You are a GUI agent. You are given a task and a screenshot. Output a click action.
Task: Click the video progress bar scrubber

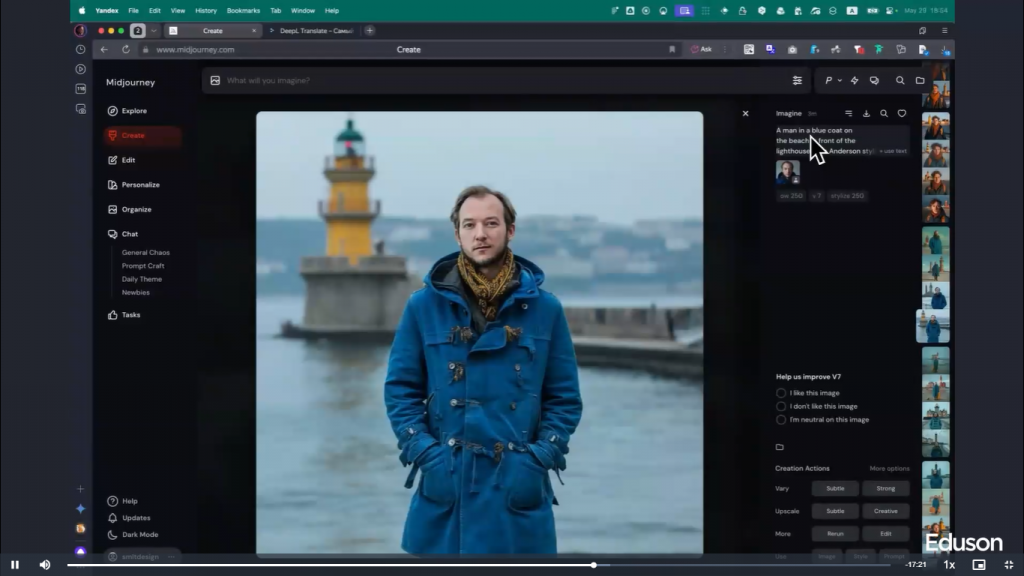click(x=594, y=565)
